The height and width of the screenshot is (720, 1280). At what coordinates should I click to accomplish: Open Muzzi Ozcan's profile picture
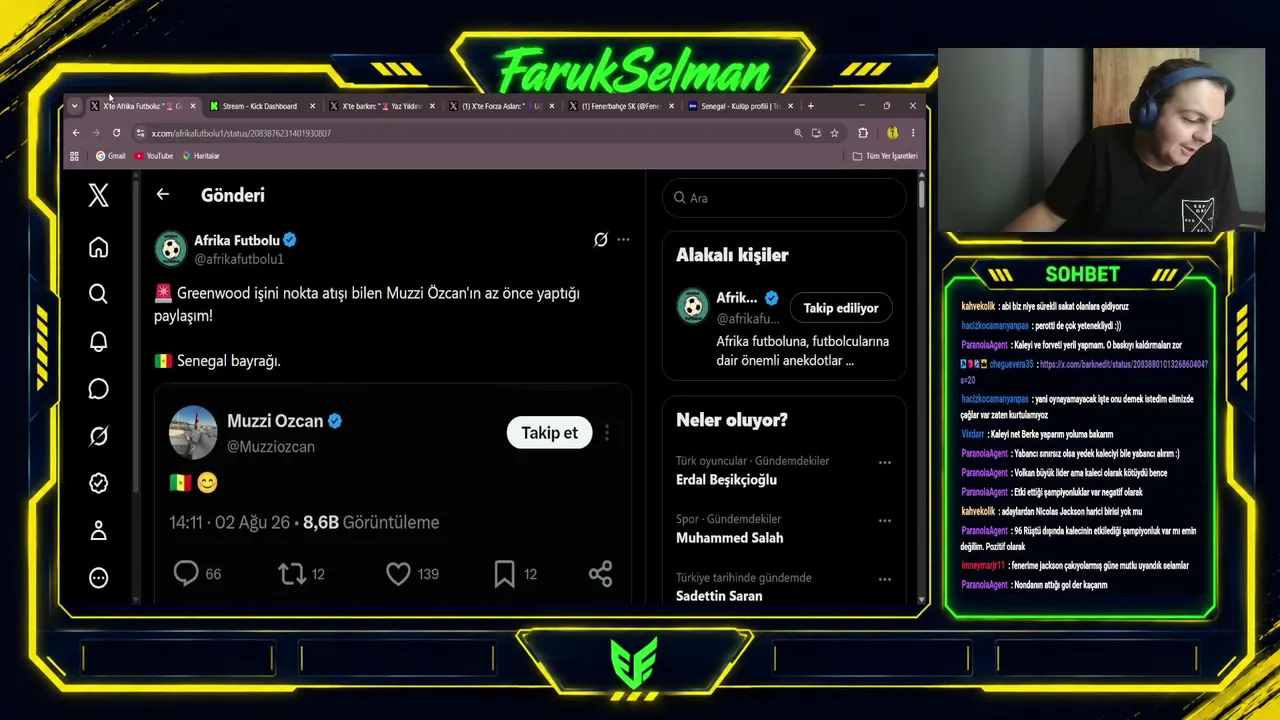pos(193,432)
